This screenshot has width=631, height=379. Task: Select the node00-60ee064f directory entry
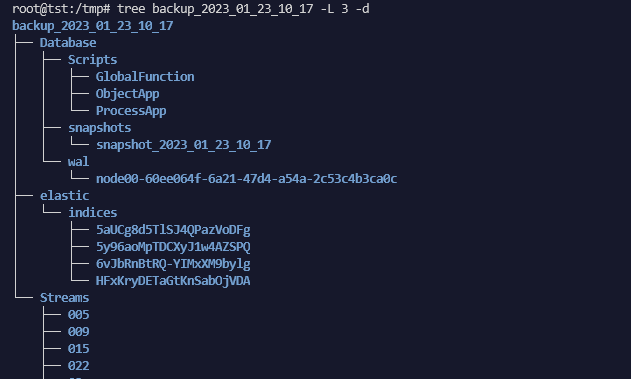pyautogui.click(x=246, y=179)
